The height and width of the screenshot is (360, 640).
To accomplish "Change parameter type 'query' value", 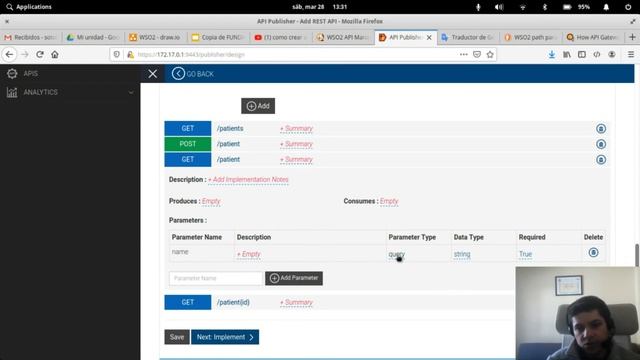I will (396, 254).
